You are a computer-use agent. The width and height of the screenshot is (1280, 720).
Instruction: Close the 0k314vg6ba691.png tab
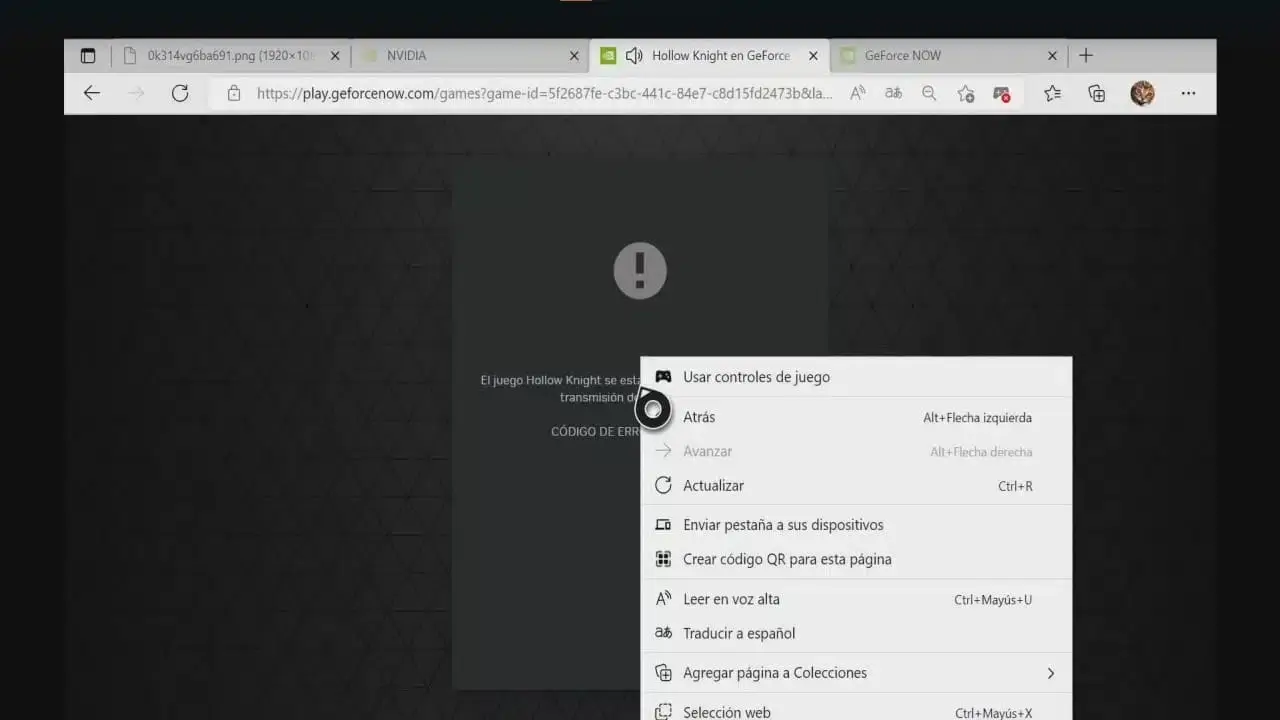(335, 56)
